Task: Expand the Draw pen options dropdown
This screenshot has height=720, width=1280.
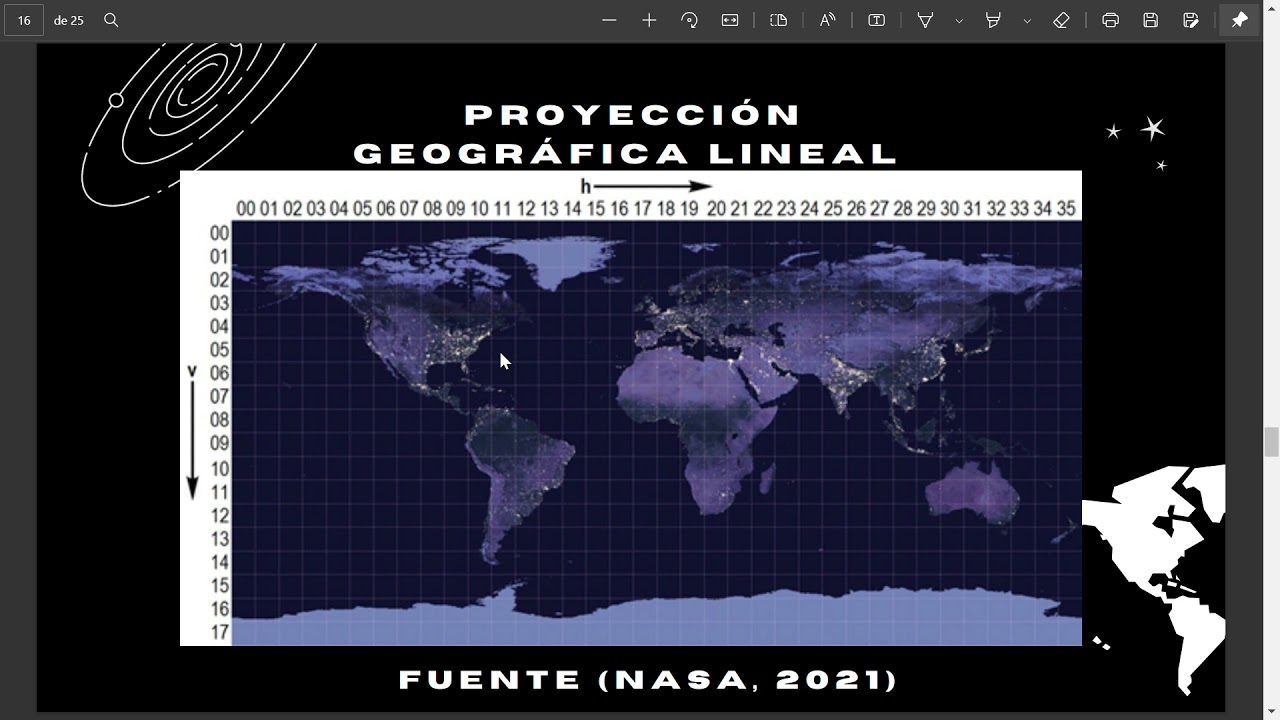Action: 959,20
